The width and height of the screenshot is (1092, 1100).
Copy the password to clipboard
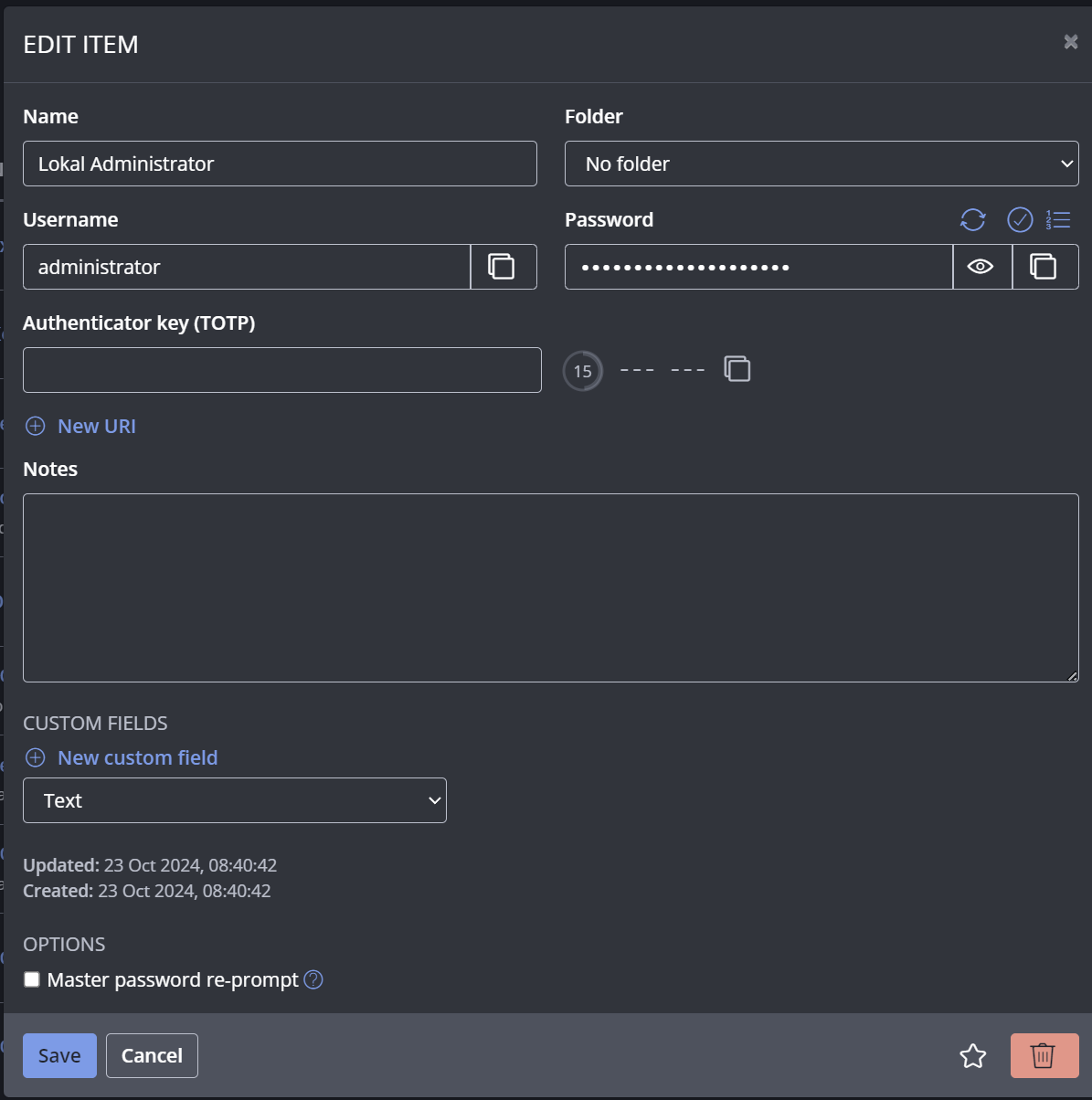[x=1044, y=267]
